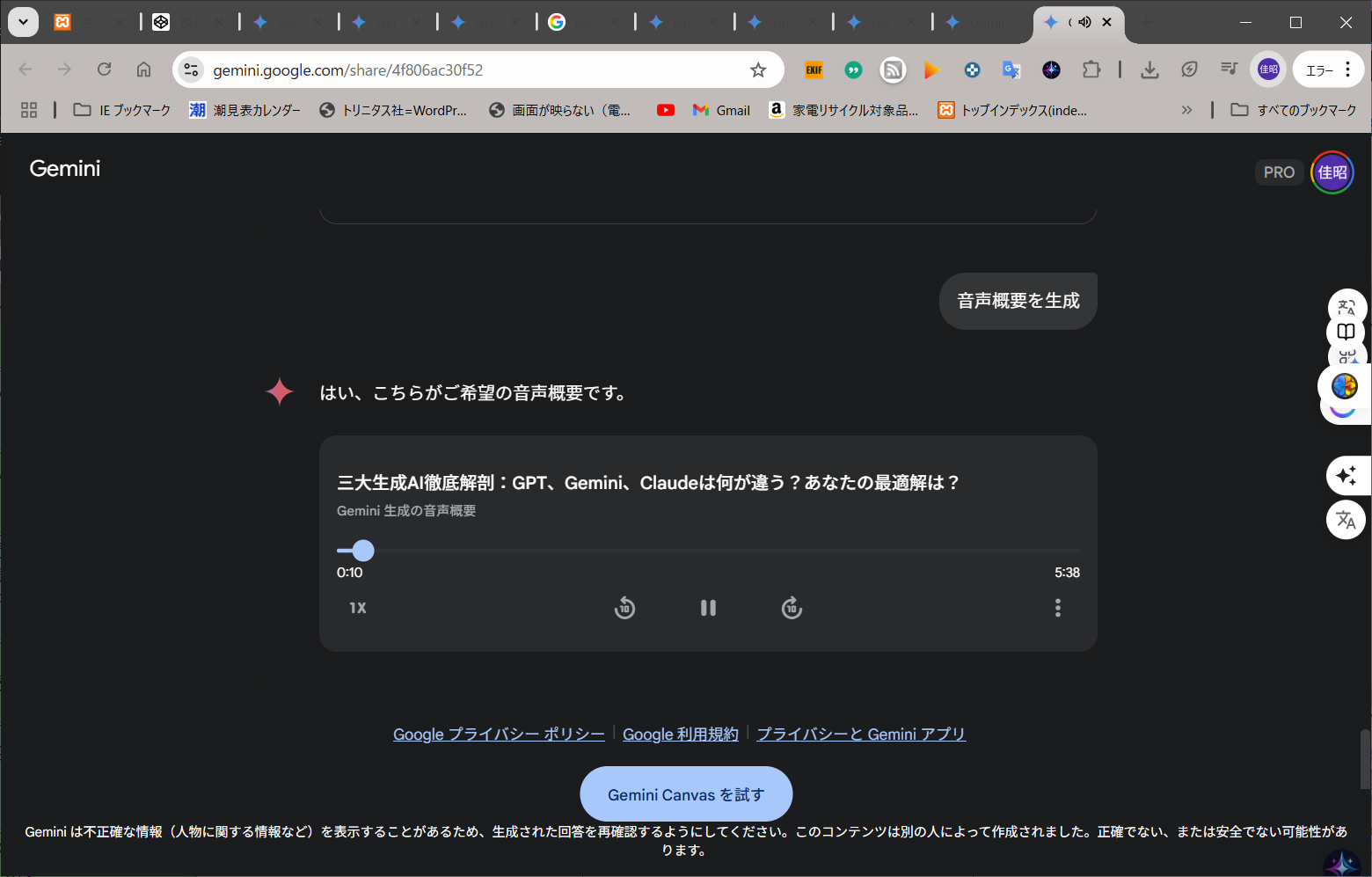Viewport: 1372px width, 877px height.
Task: Open the green quote-mark extension
Action: pyautogui.click(x=853, y=69)
